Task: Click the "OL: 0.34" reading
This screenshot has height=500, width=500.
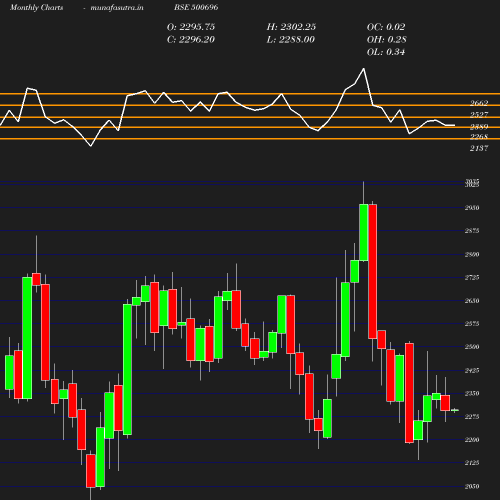Action: tap(386, 52)
